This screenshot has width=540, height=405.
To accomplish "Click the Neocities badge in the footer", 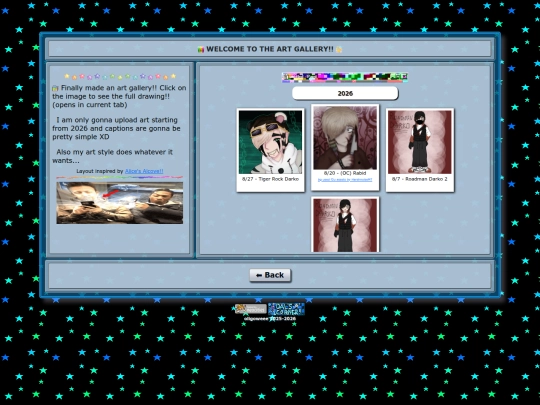I will [x=251, y=309].
